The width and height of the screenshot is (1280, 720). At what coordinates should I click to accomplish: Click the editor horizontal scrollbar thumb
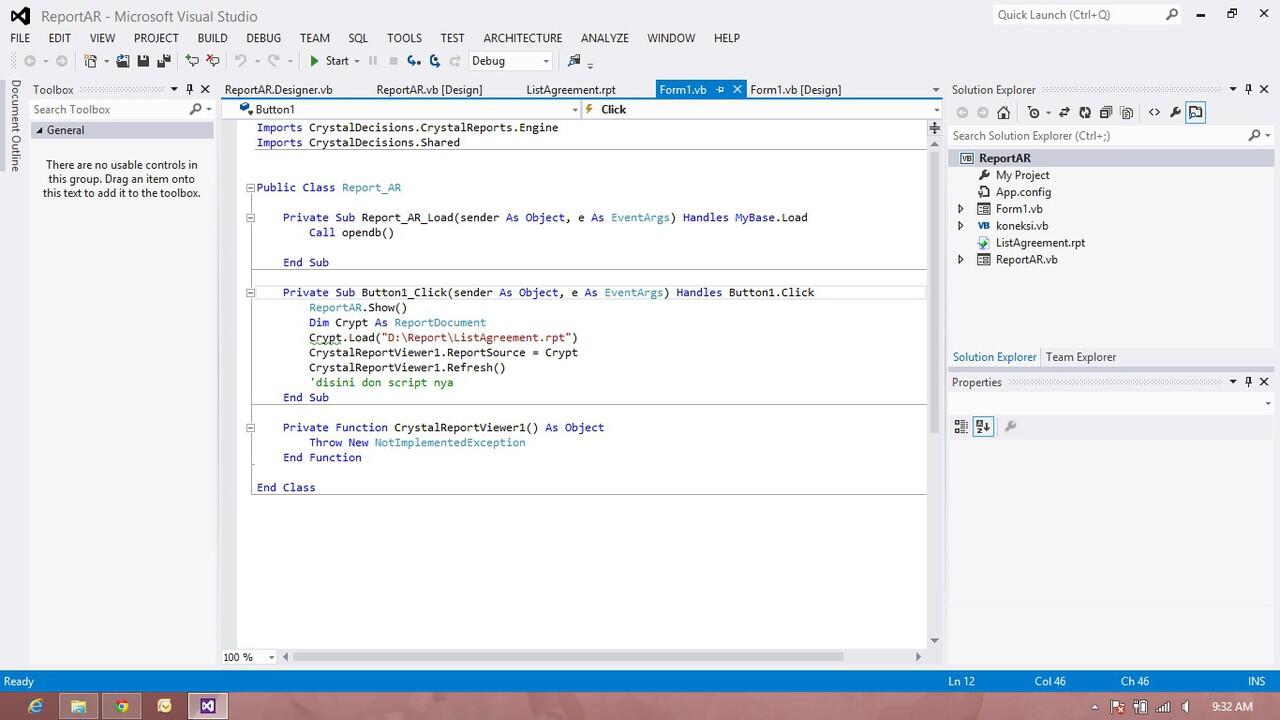point(568,657)
